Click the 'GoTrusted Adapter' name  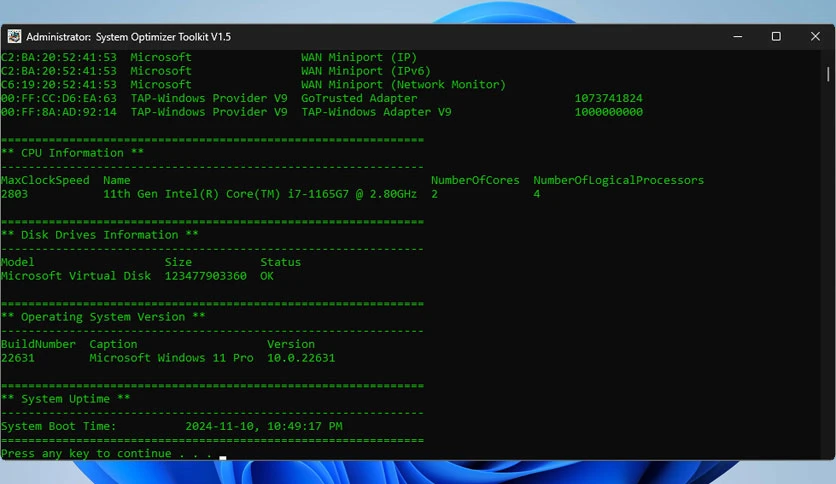(359, 99)
